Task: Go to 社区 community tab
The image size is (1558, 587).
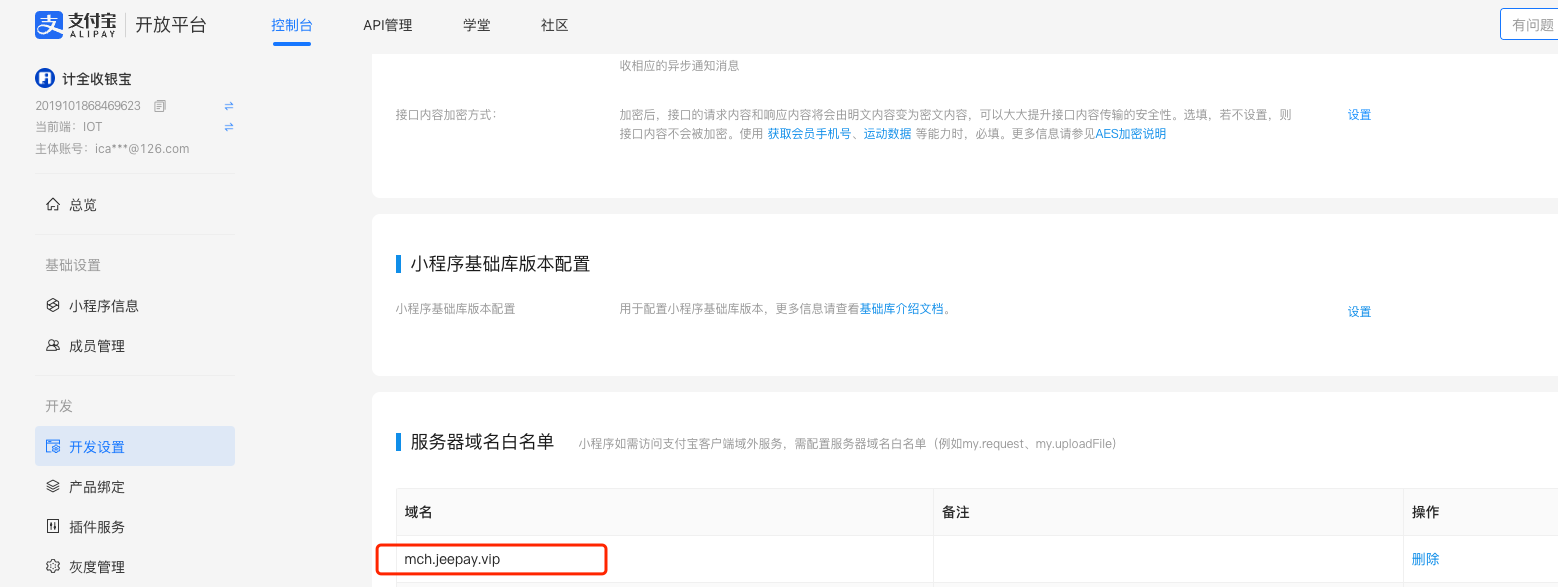Action: pos(554,25)
